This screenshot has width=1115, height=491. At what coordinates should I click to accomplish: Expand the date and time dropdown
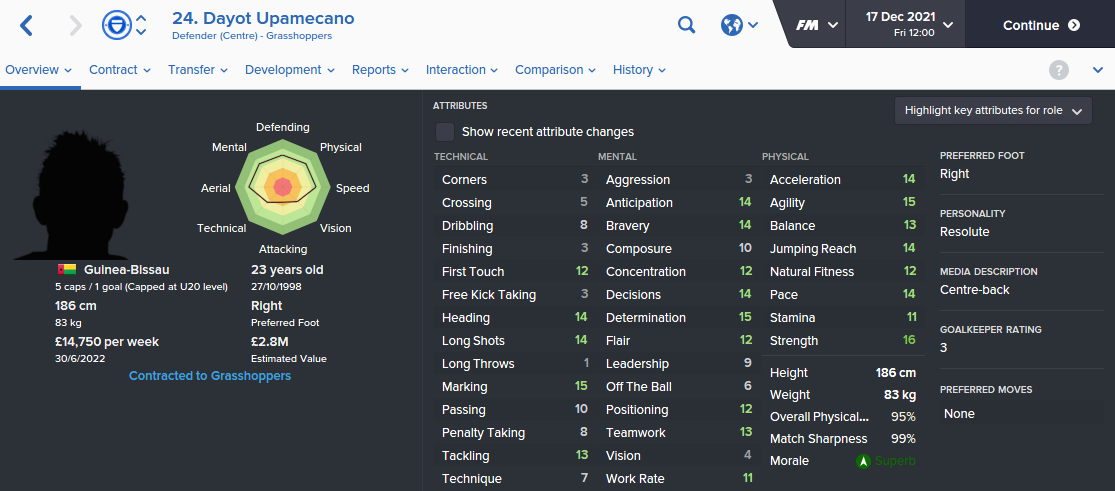909,24
